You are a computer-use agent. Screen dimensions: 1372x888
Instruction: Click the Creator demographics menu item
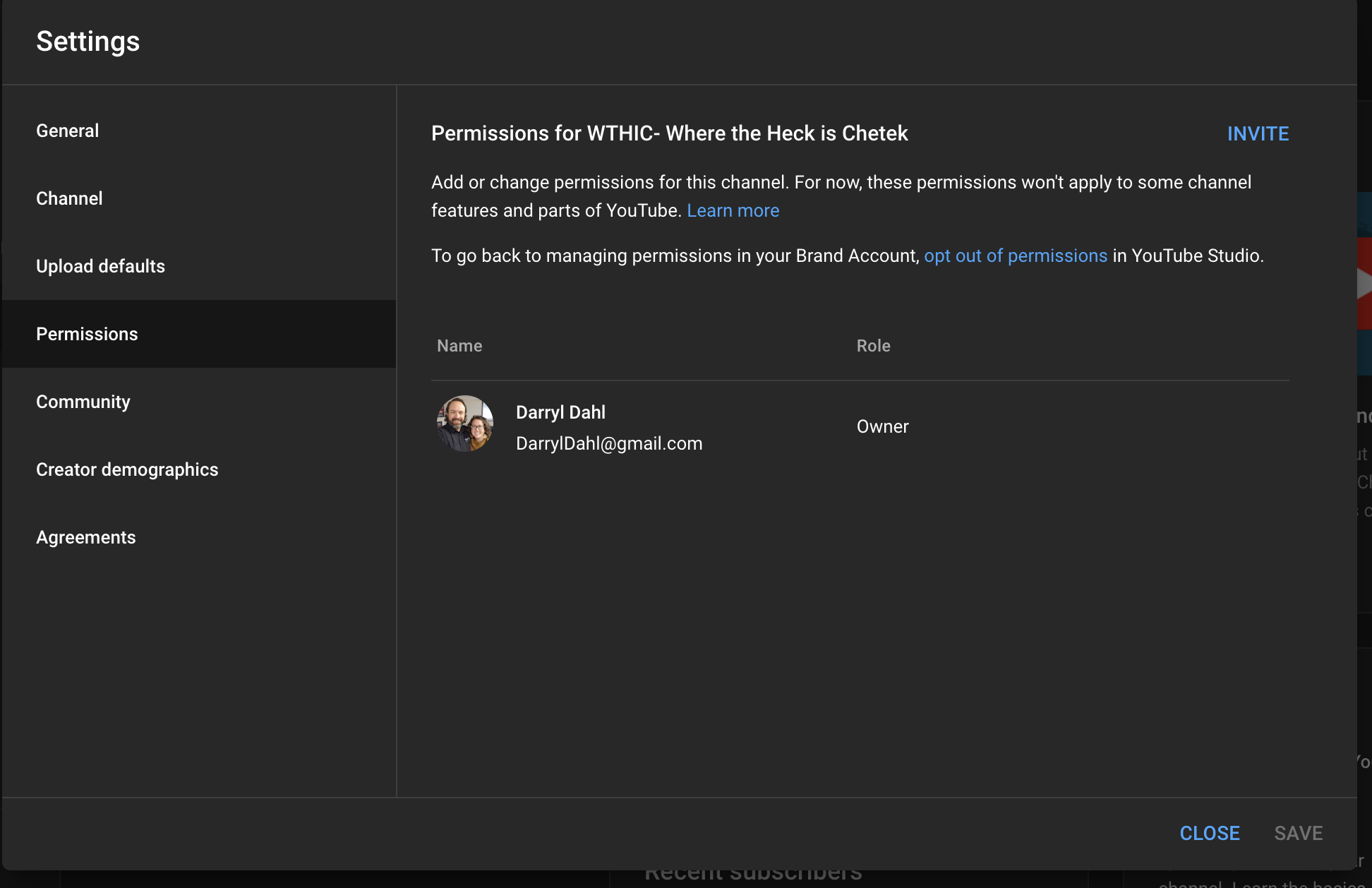(127, 469)
